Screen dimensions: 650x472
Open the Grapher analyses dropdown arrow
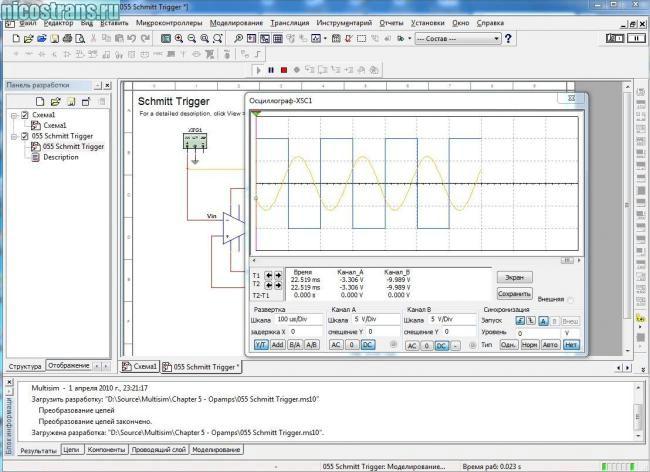pos(325,39)
